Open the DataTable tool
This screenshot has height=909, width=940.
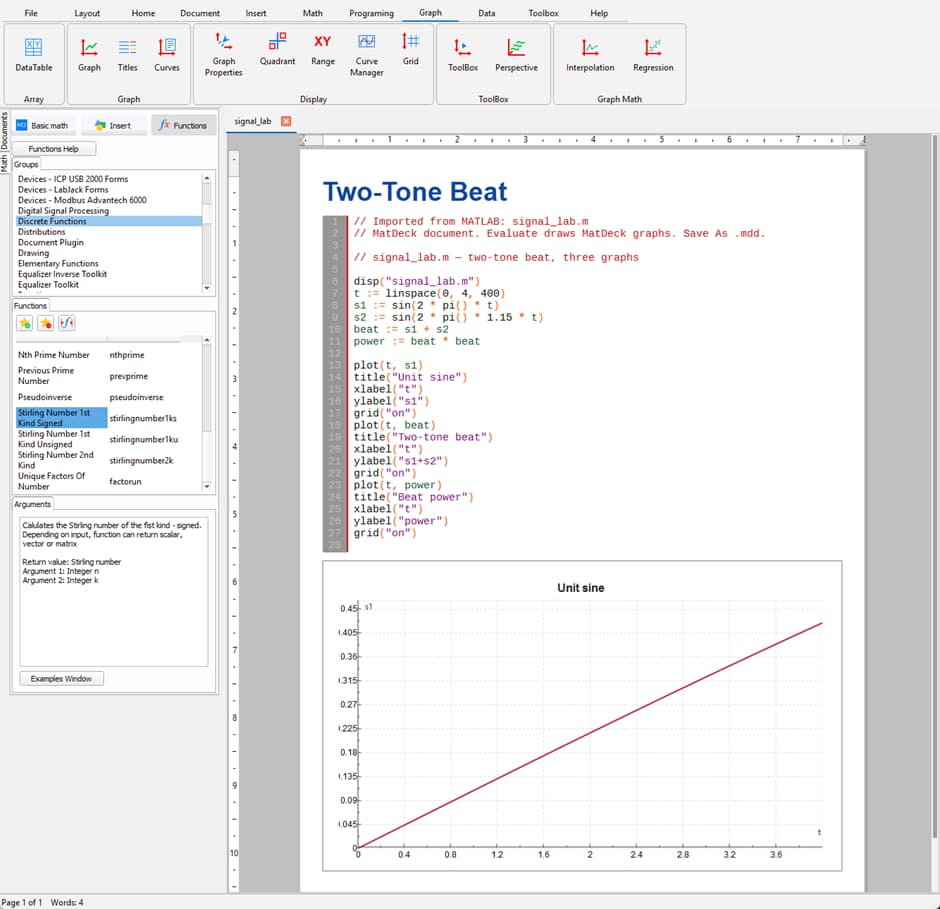[x=34, y=55]
